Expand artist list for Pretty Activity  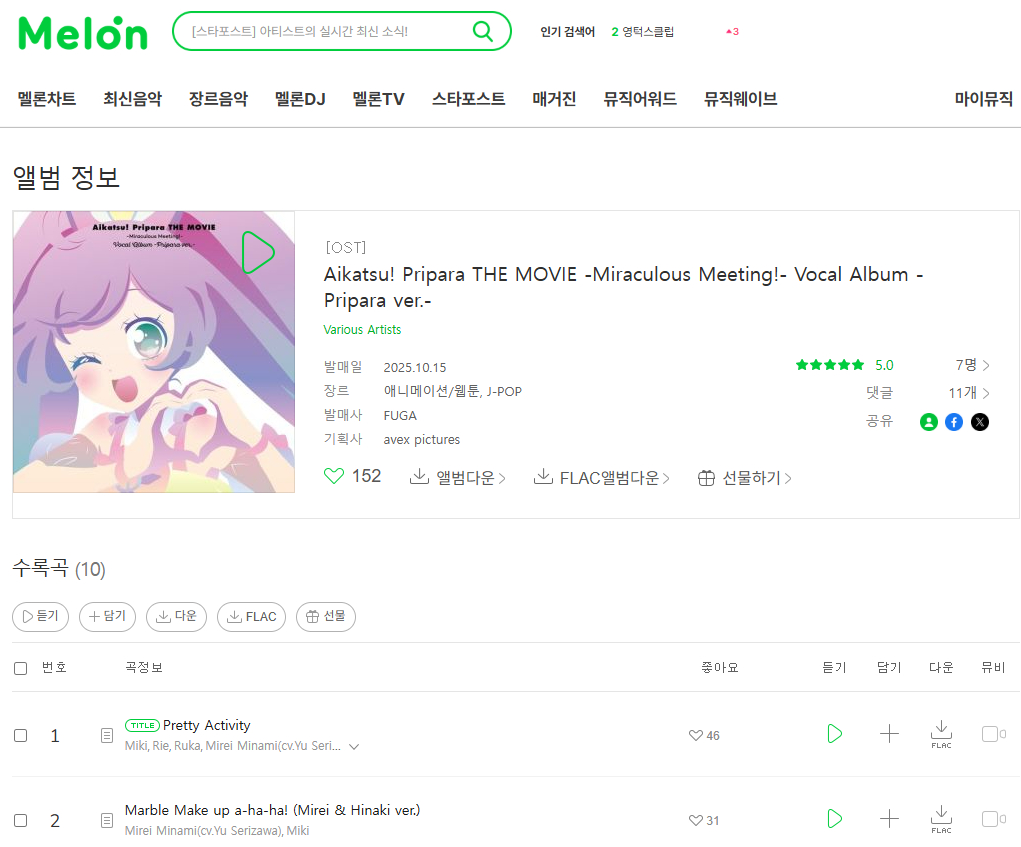[x=354, y=747]
